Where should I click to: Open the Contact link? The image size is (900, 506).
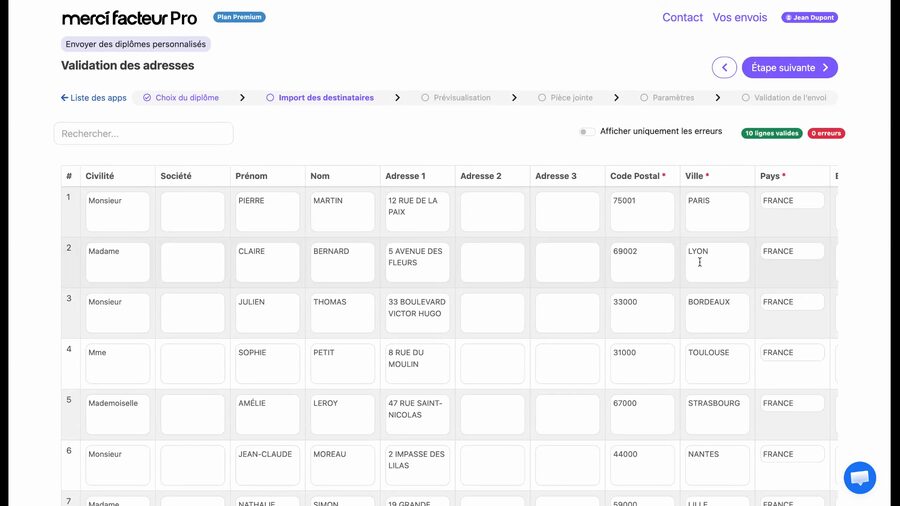[x=682, y=17]
